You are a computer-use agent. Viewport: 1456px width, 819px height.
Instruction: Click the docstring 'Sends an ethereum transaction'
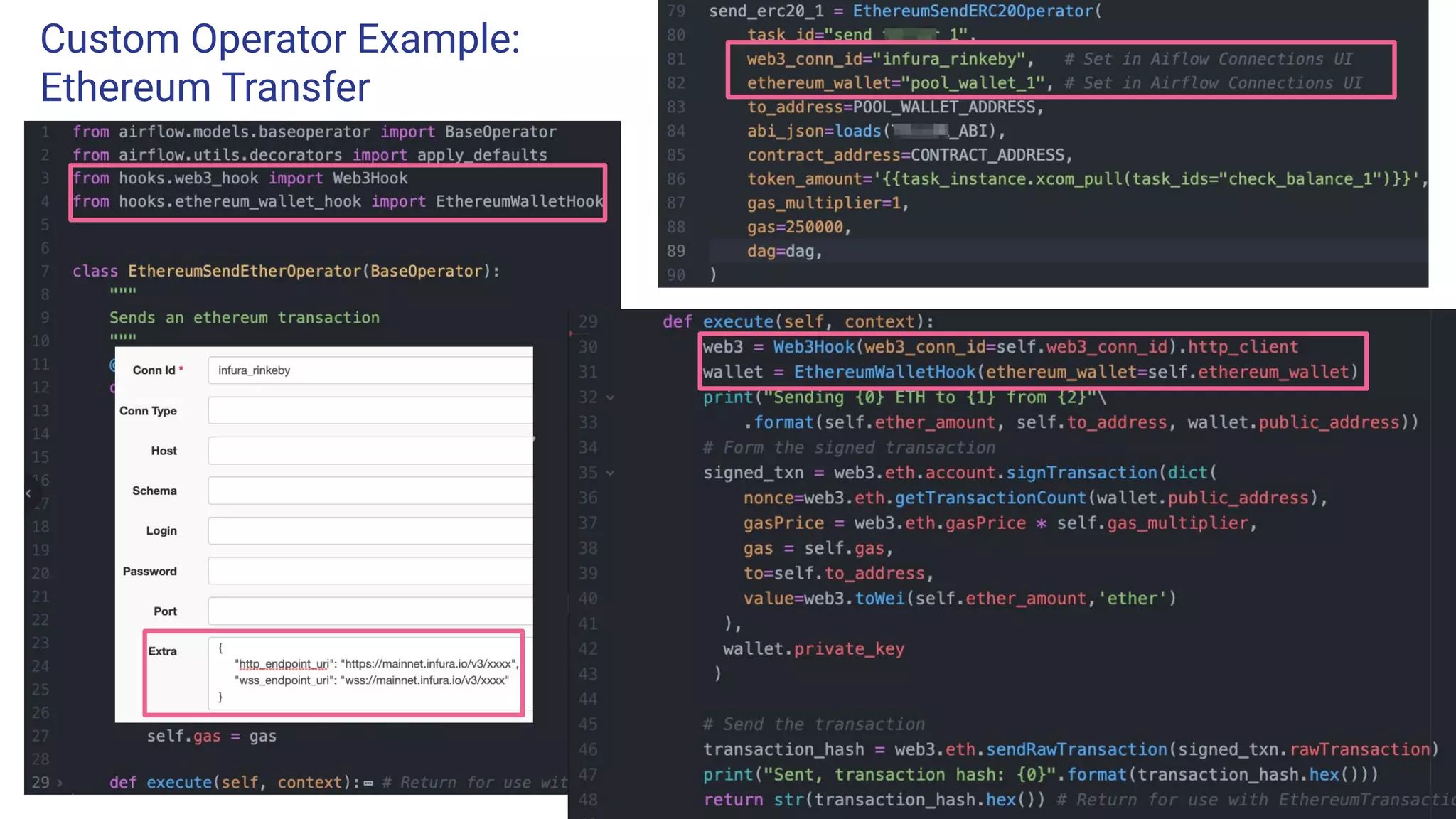(245, 318)
